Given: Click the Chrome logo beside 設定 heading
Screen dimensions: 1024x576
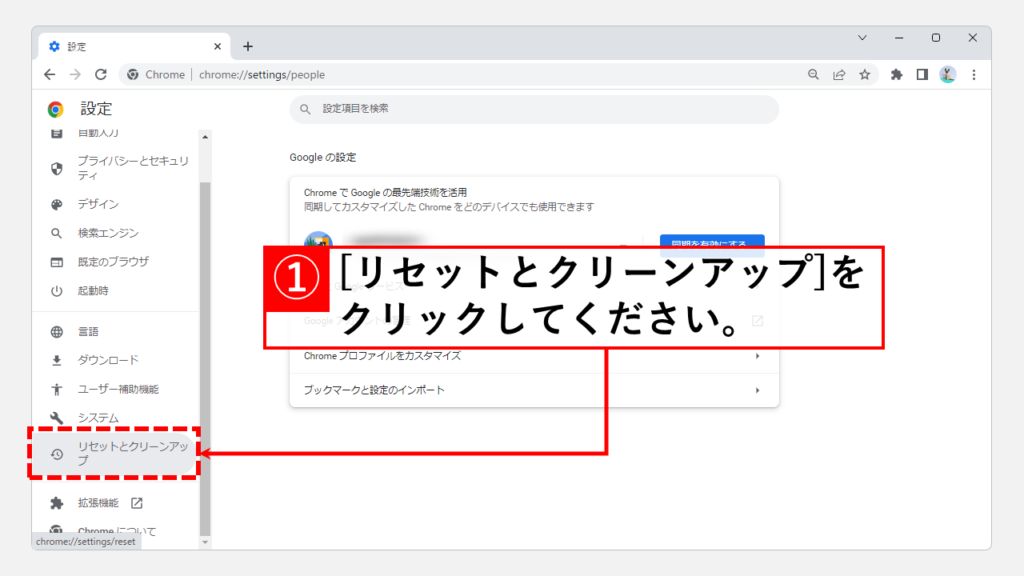Looking at the screenshot, I should 56,109.
